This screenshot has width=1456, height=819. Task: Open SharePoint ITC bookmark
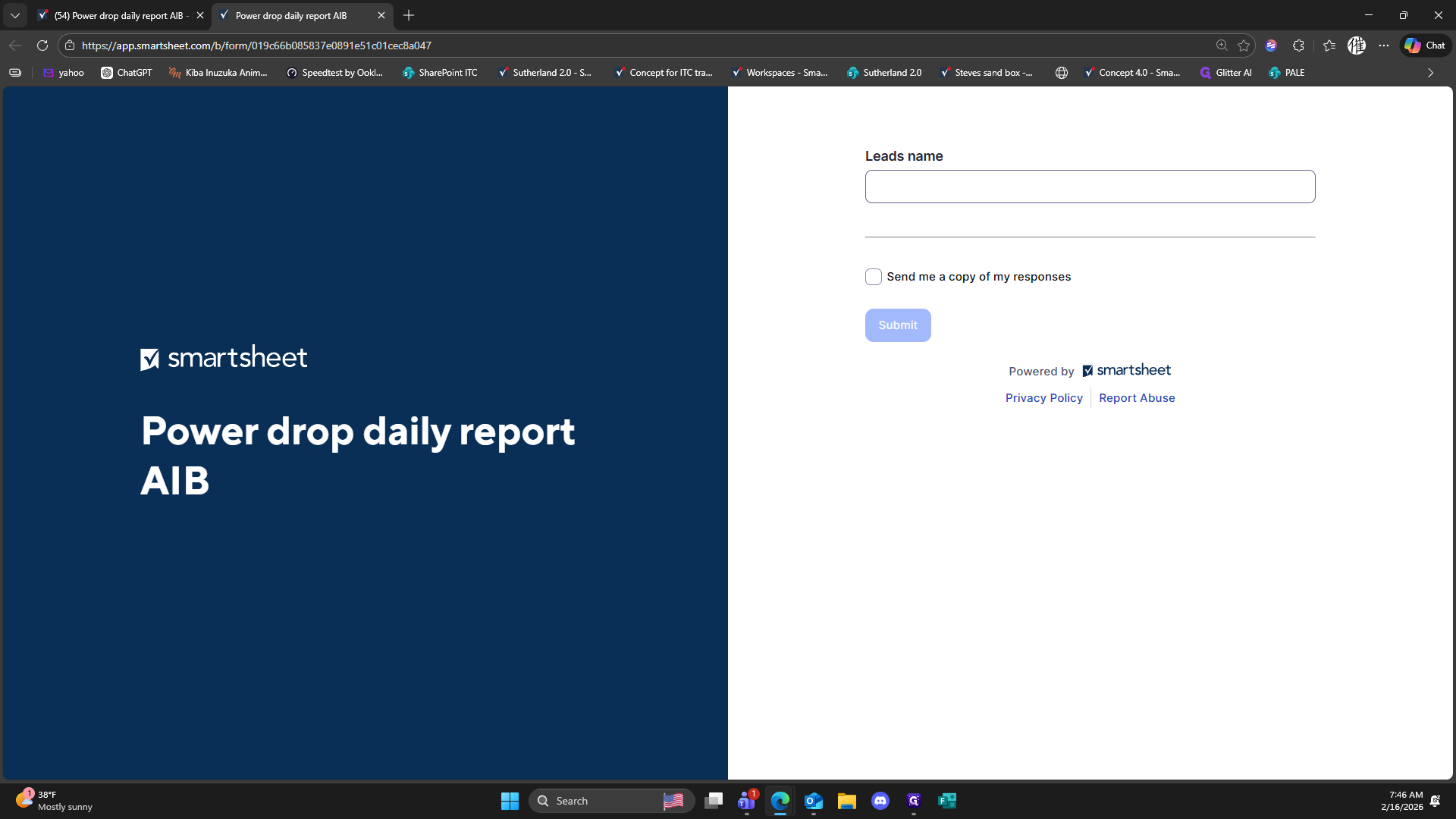pos(440,73)
